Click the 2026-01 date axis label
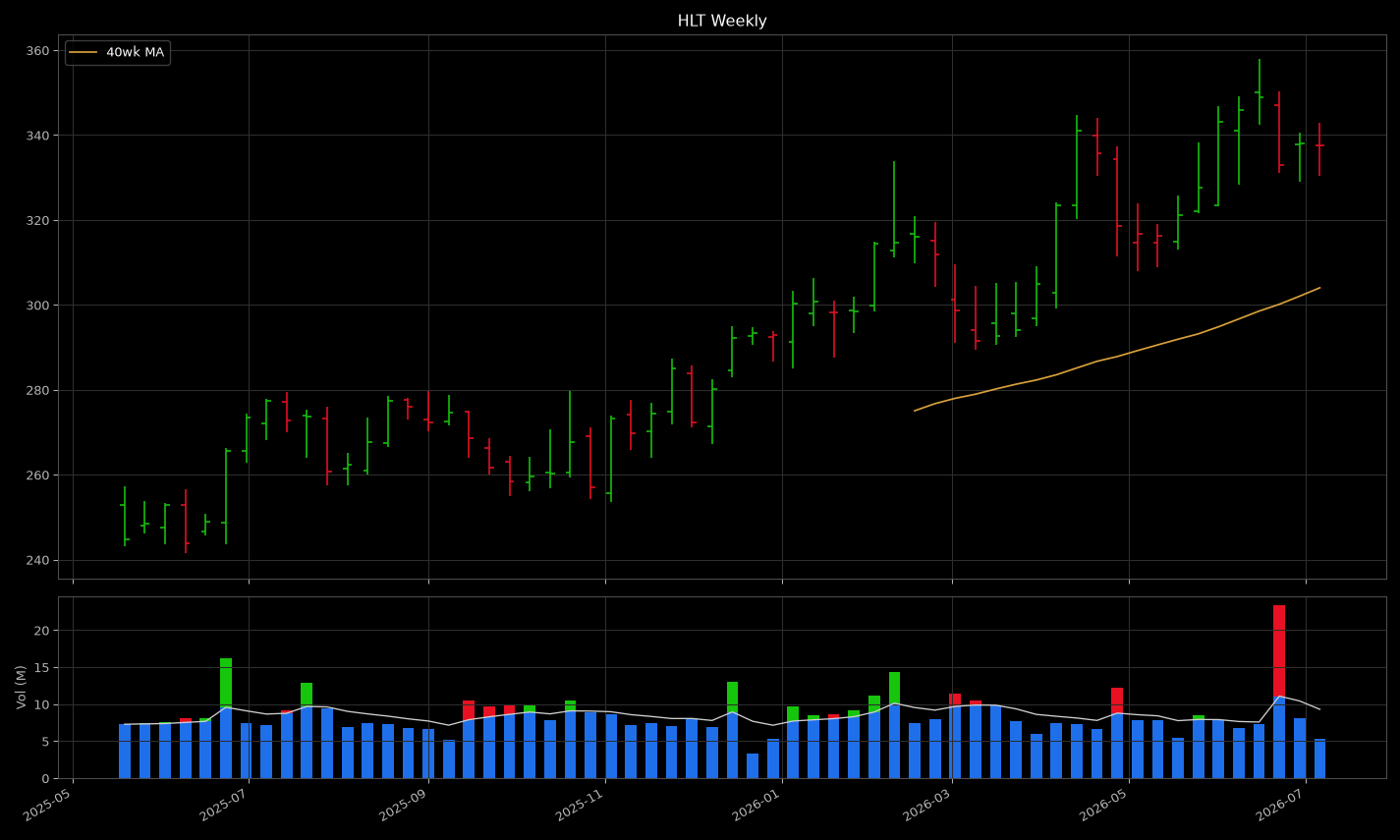This screenshot has width=1400, height=840. [x=758, y=804]
